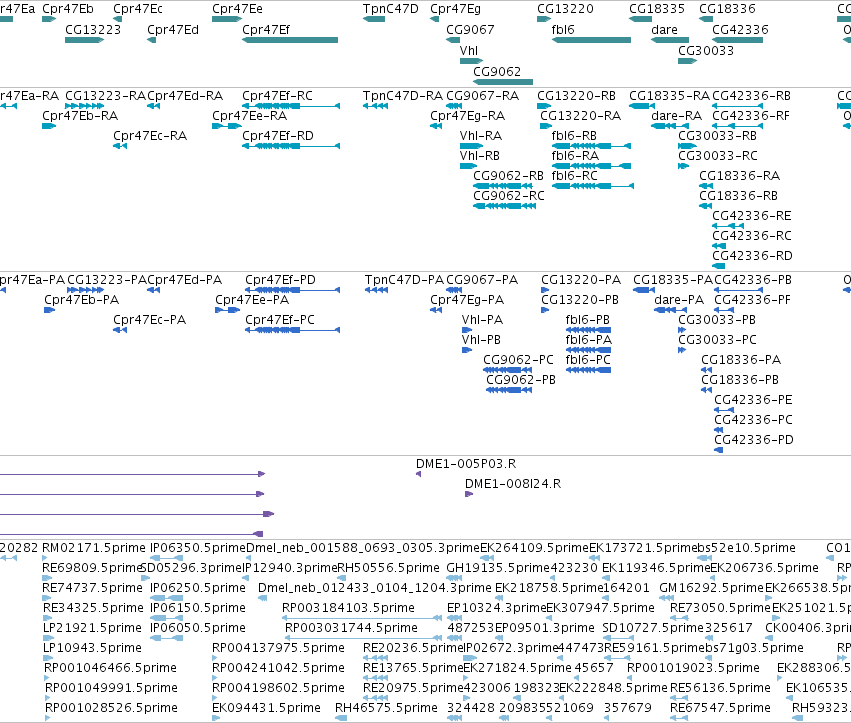Select the Cpr47Ed gene label
Image resolution: width=851 pixels, height=723 pixels.
[173, 29]
